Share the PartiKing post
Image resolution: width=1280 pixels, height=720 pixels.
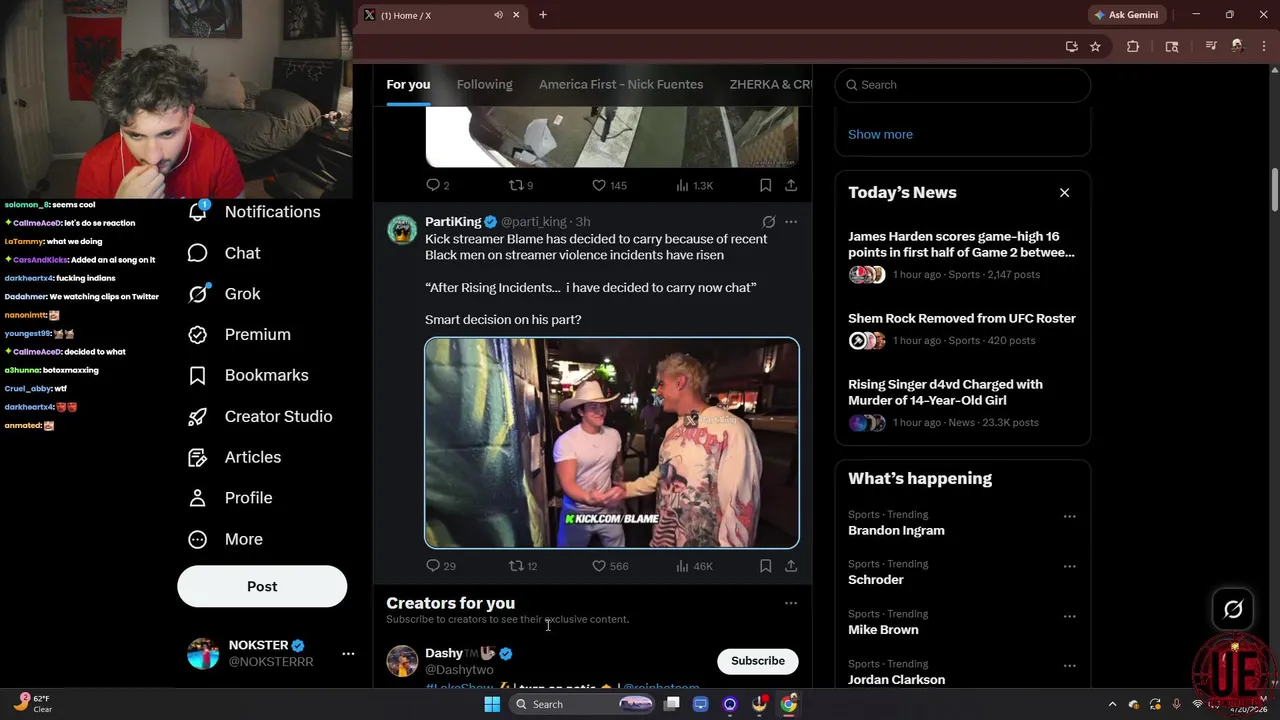[x=791, y=566]
